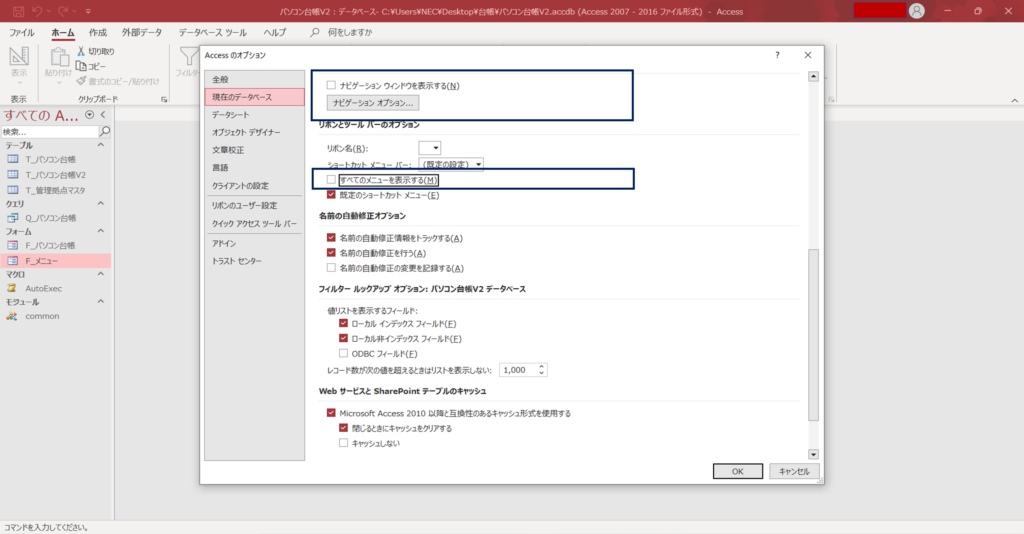Viewport: 1024px width, 534px height.
Task: Open the ショートカット メニュー バー dropdown
Action: 451,165
